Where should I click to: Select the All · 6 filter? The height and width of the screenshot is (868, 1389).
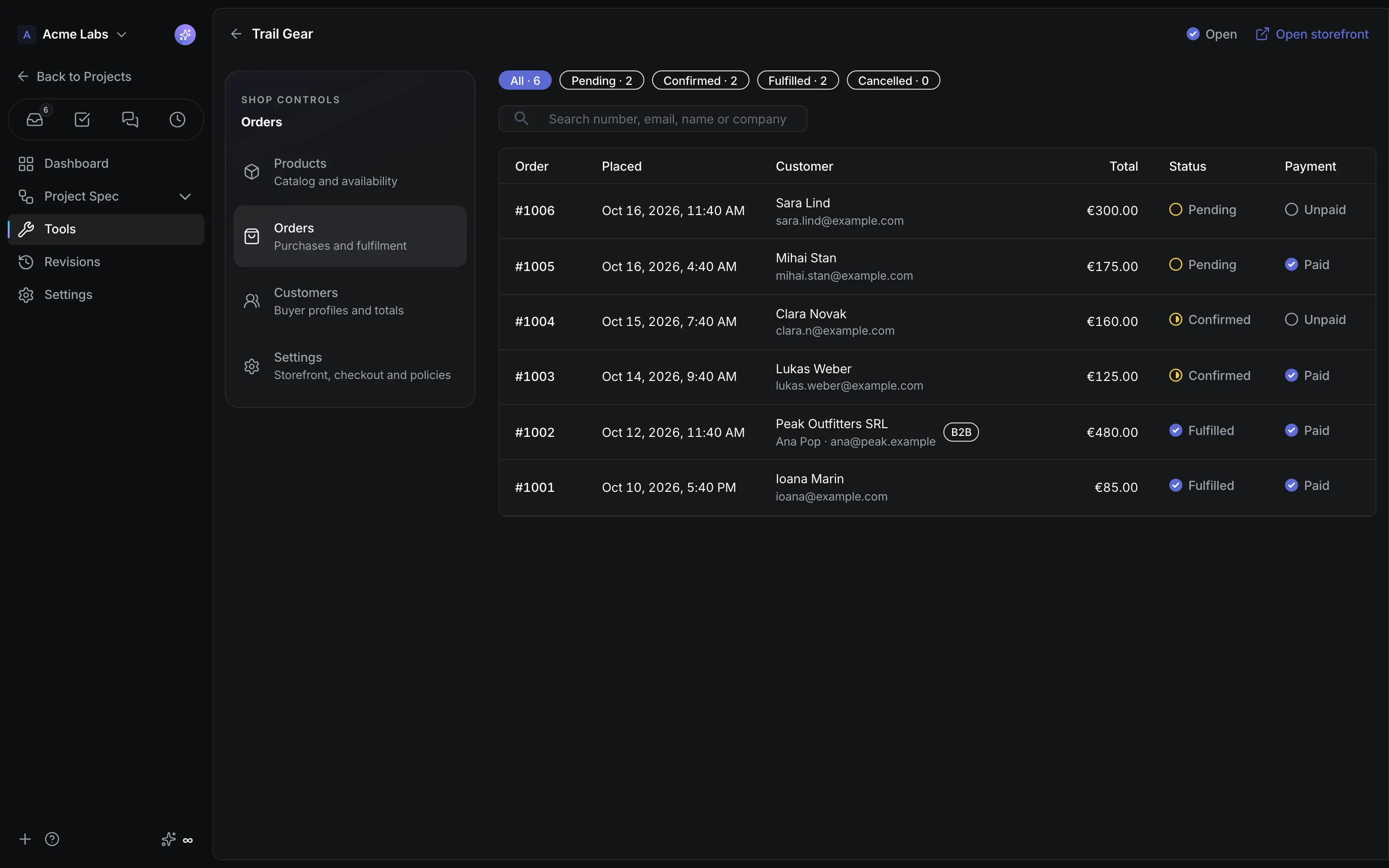(525, 81)
